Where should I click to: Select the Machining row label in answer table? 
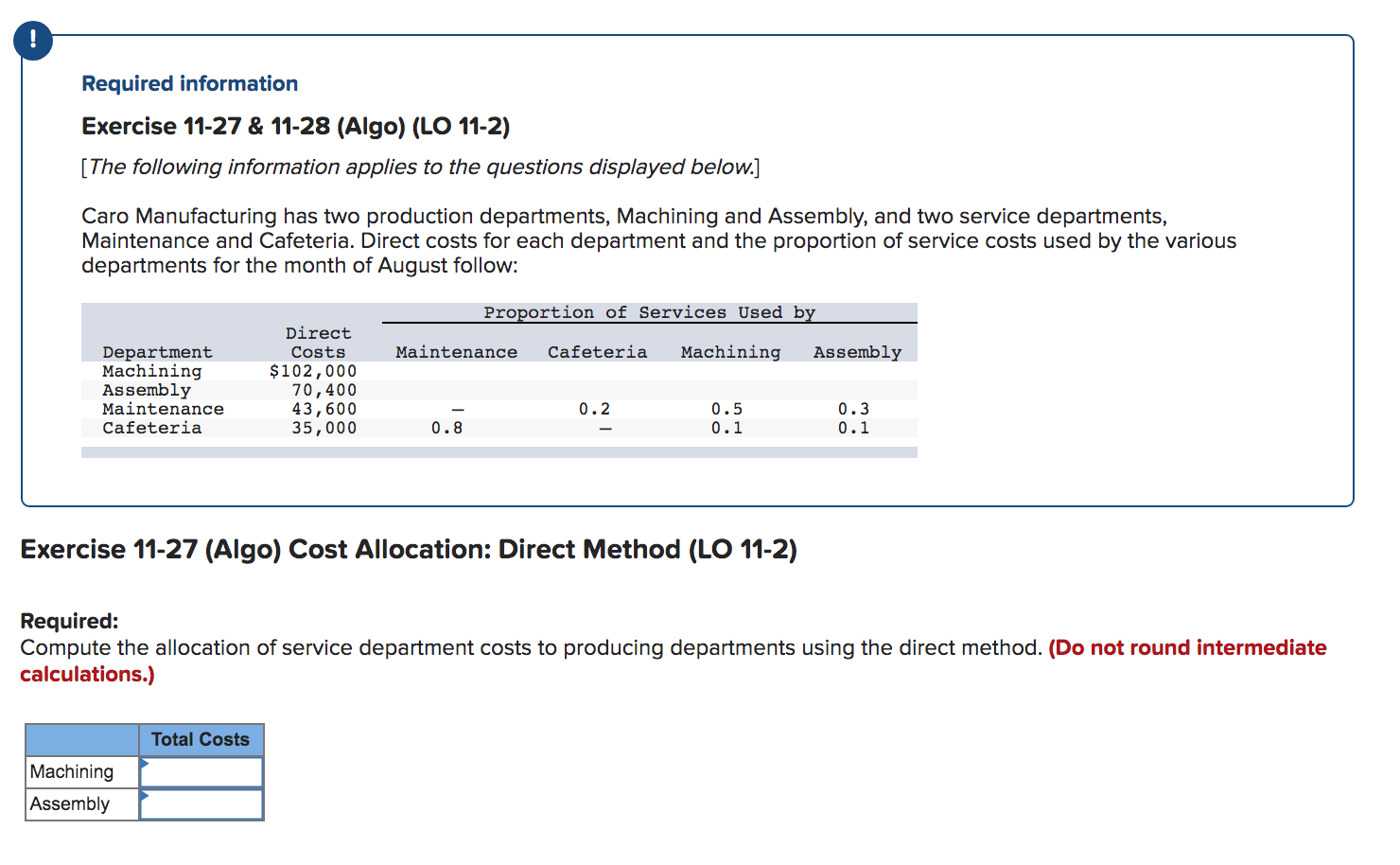[x=70, y=771]
